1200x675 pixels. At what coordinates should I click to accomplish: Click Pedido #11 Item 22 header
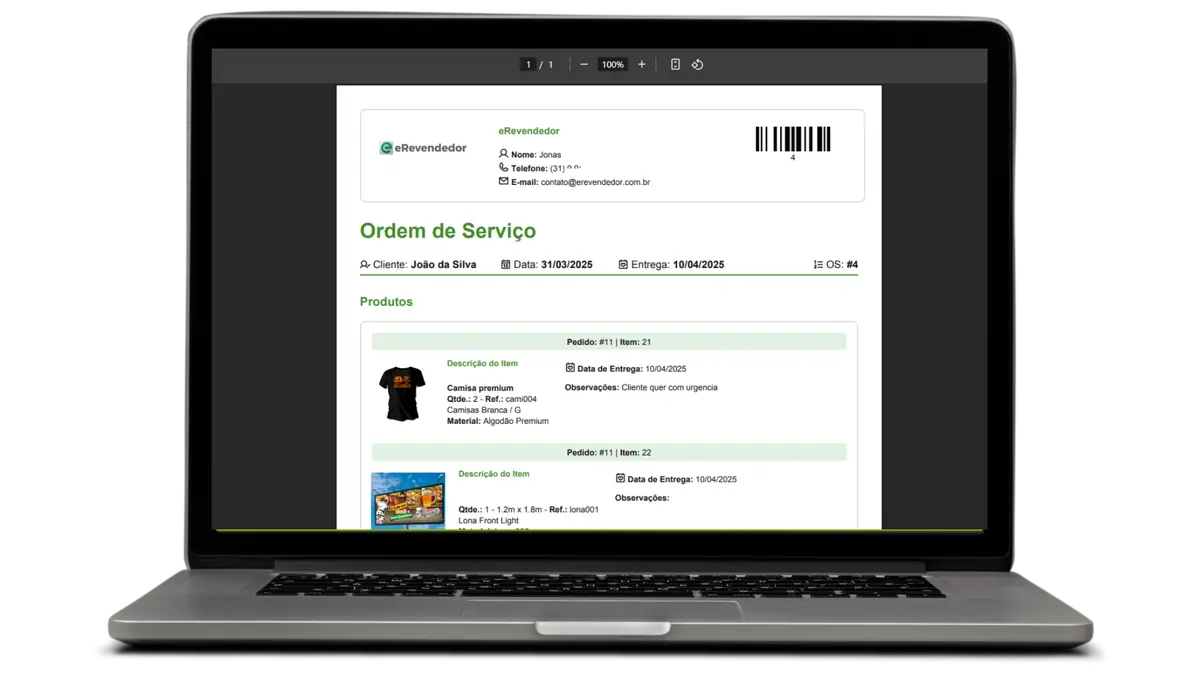pyautogui.click(x=609, y=453)
